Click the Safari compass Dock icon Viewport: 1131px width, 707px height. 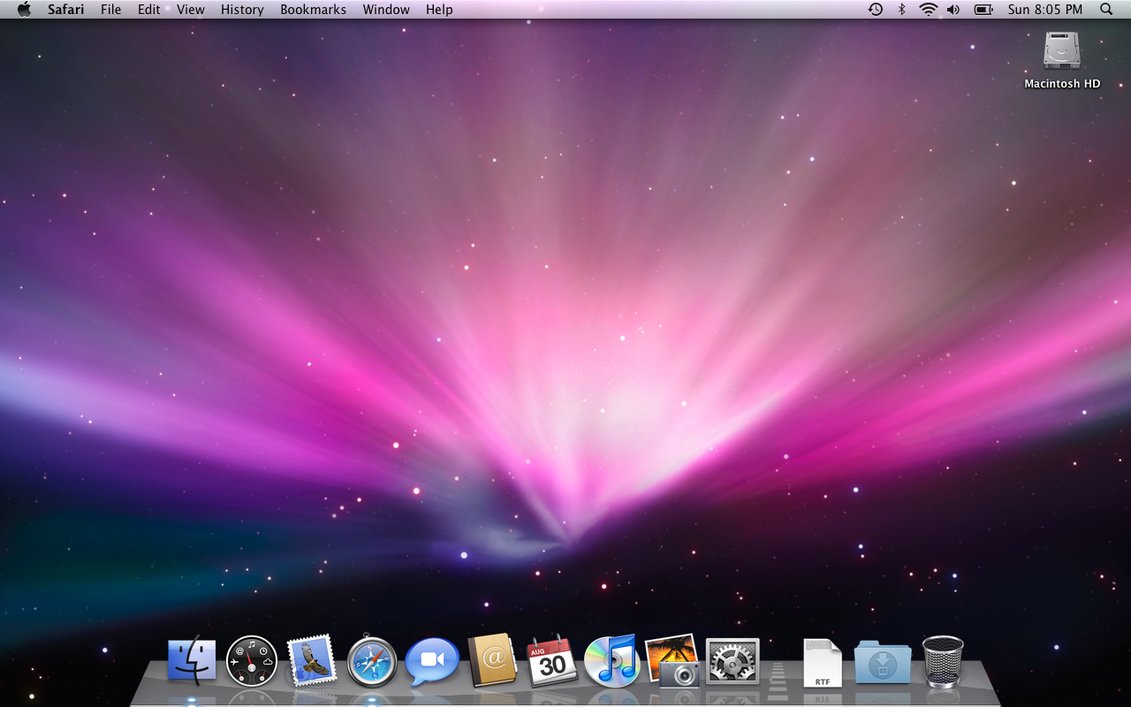[372, 661]
